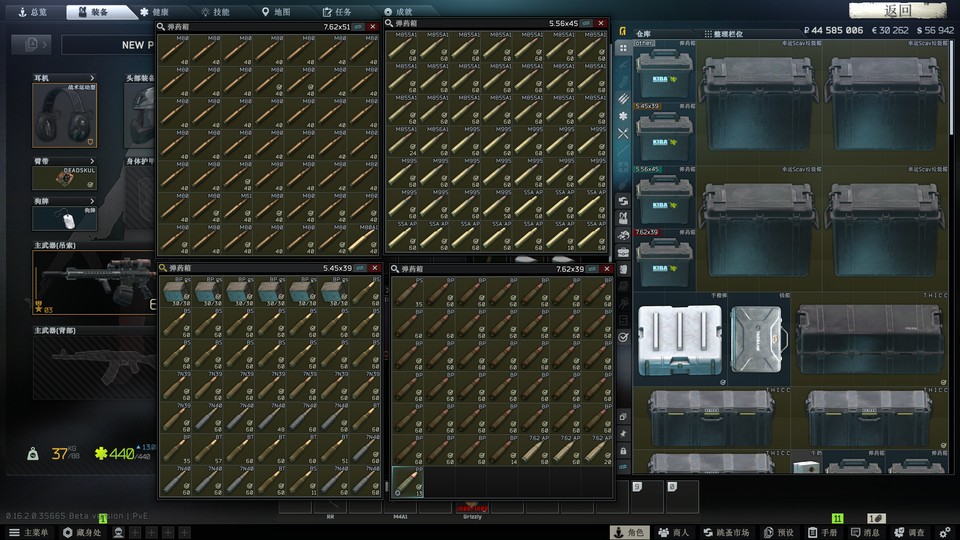Select the M856A1 round in 5.56x45 case
960x540 pixels.
(x=433, y=141)
